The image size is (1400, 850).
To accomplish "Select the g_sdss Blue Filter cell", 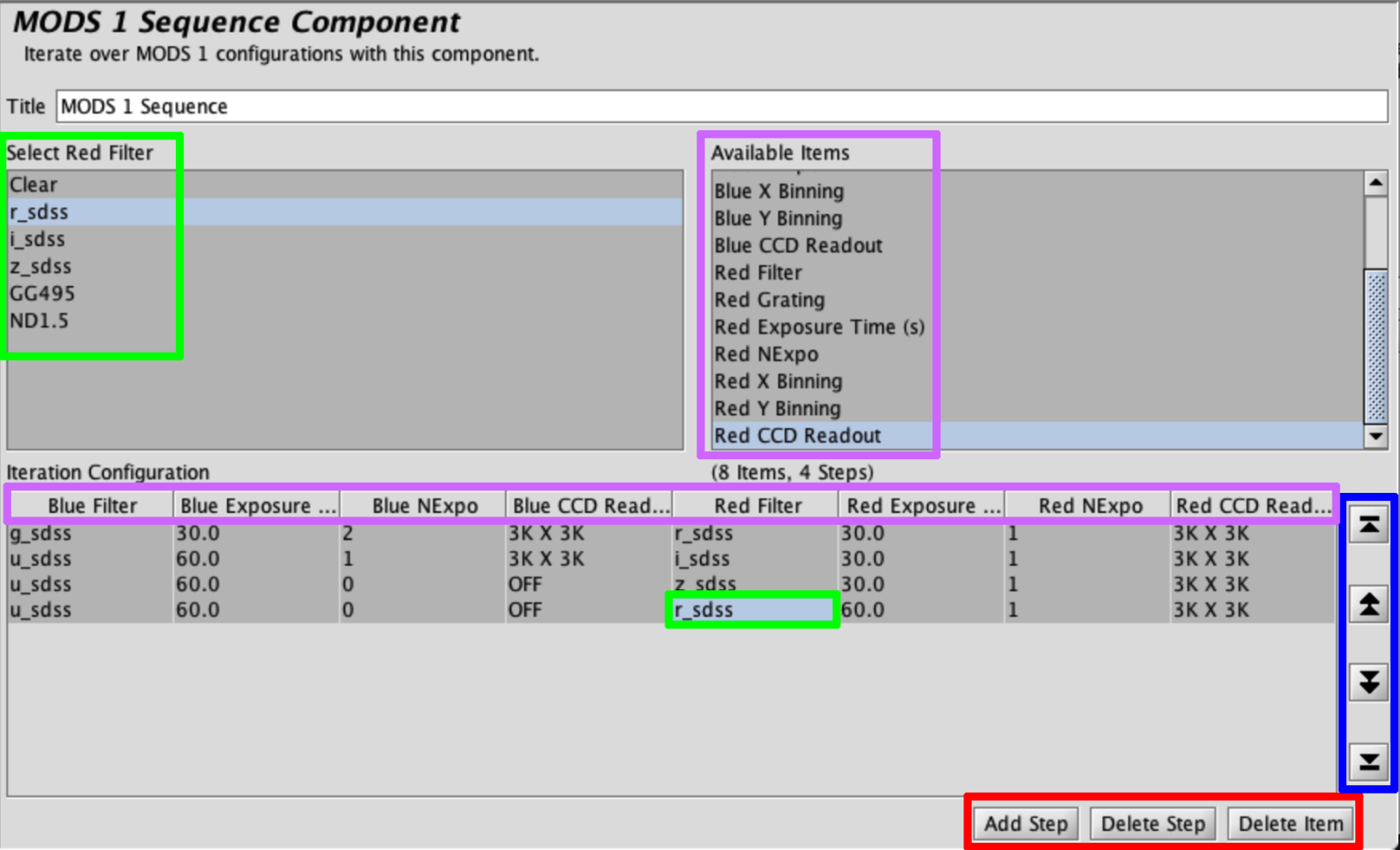I will pos(91,533).
